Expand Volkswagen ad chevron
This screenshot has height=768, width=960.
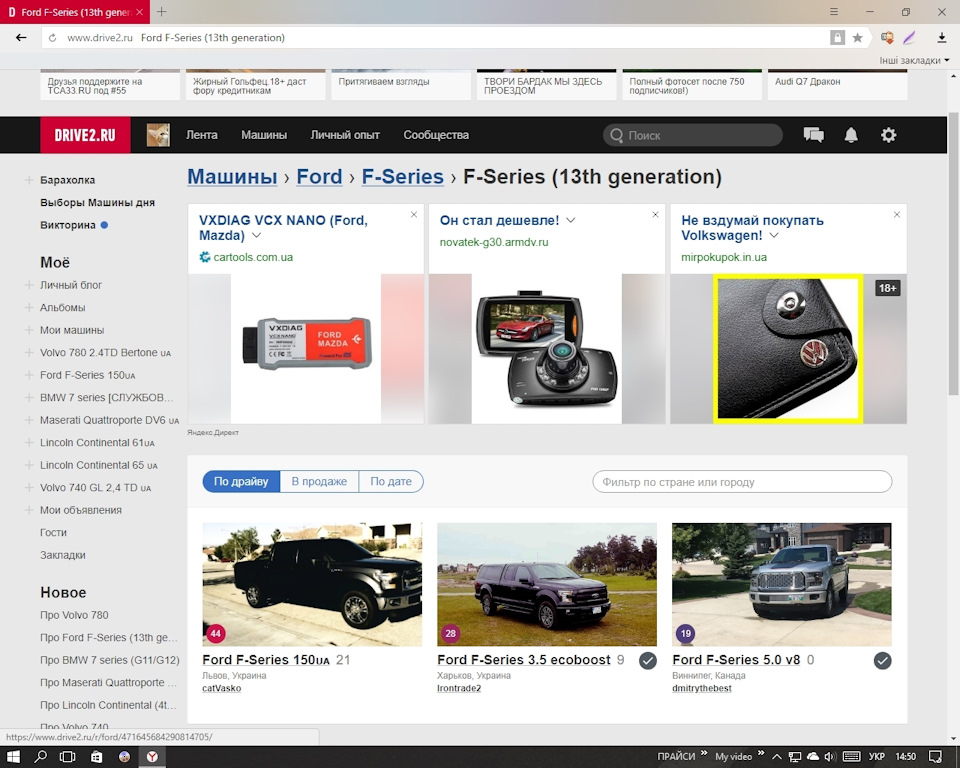pos(774,236)
